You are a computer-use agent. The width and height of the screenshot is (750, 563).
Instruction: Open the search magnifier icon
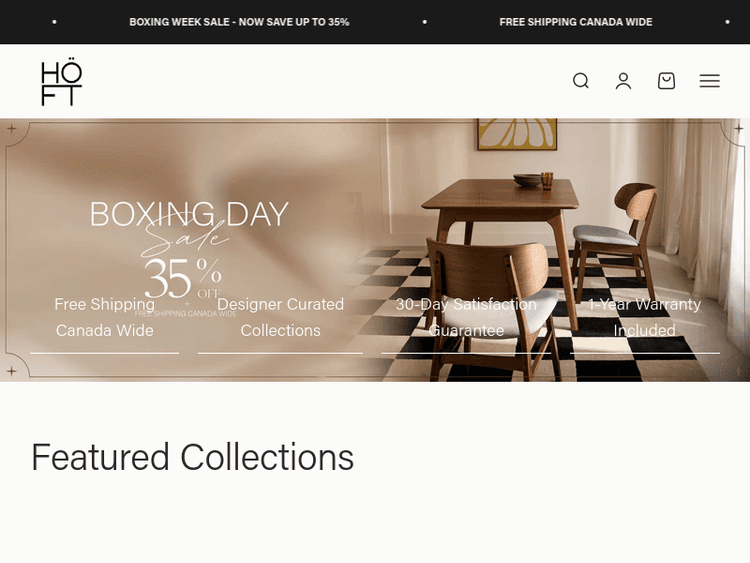pos(581,81)
